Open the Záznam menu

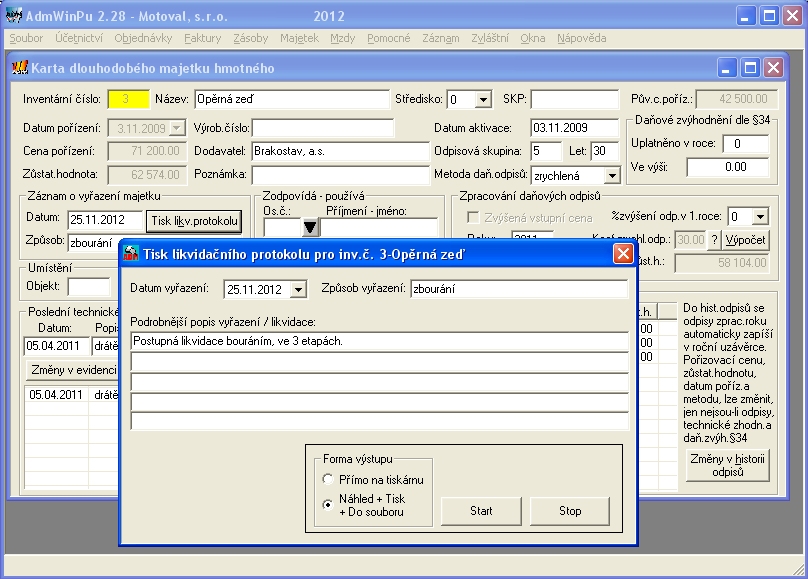point(441,38)
